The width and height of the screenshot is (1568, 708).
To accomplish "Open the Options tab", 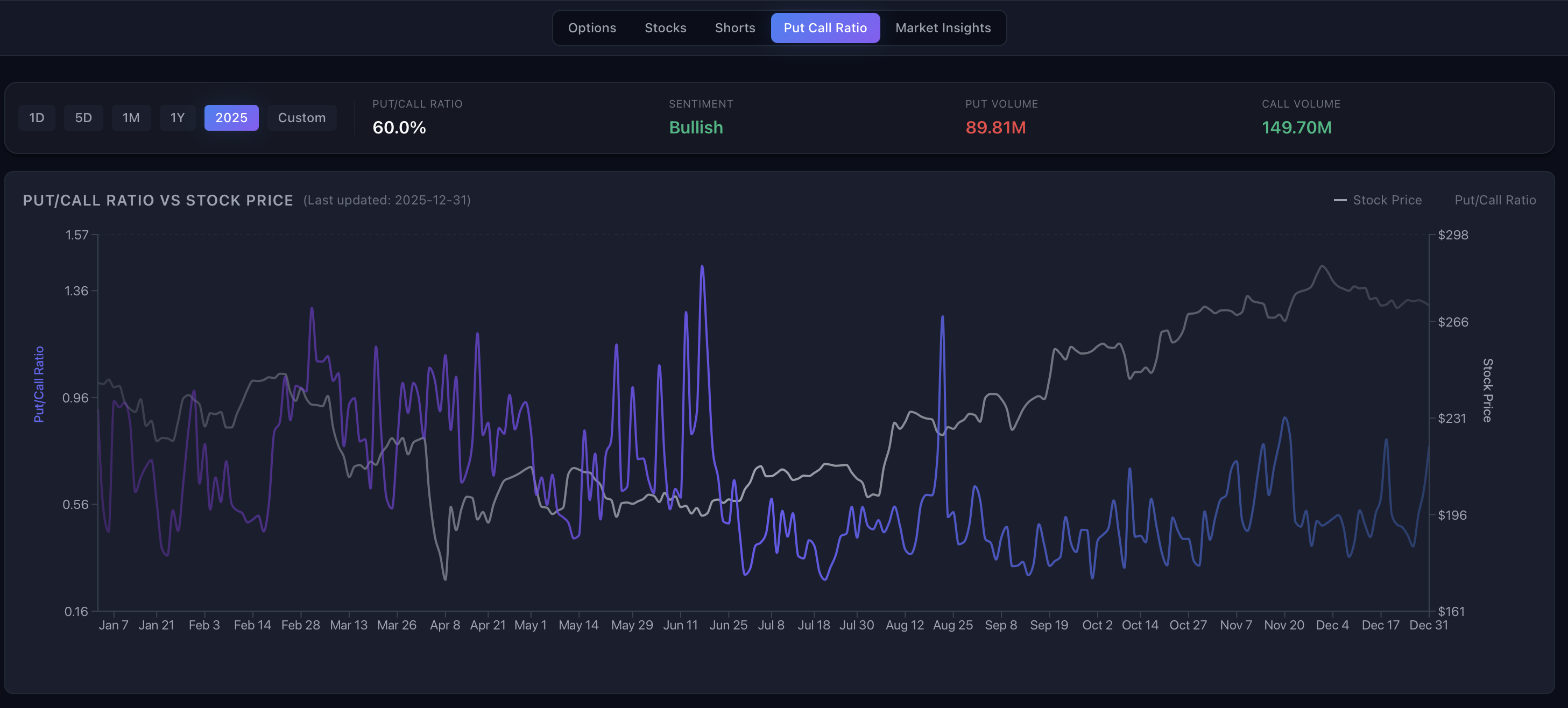I will coord(592,28).
